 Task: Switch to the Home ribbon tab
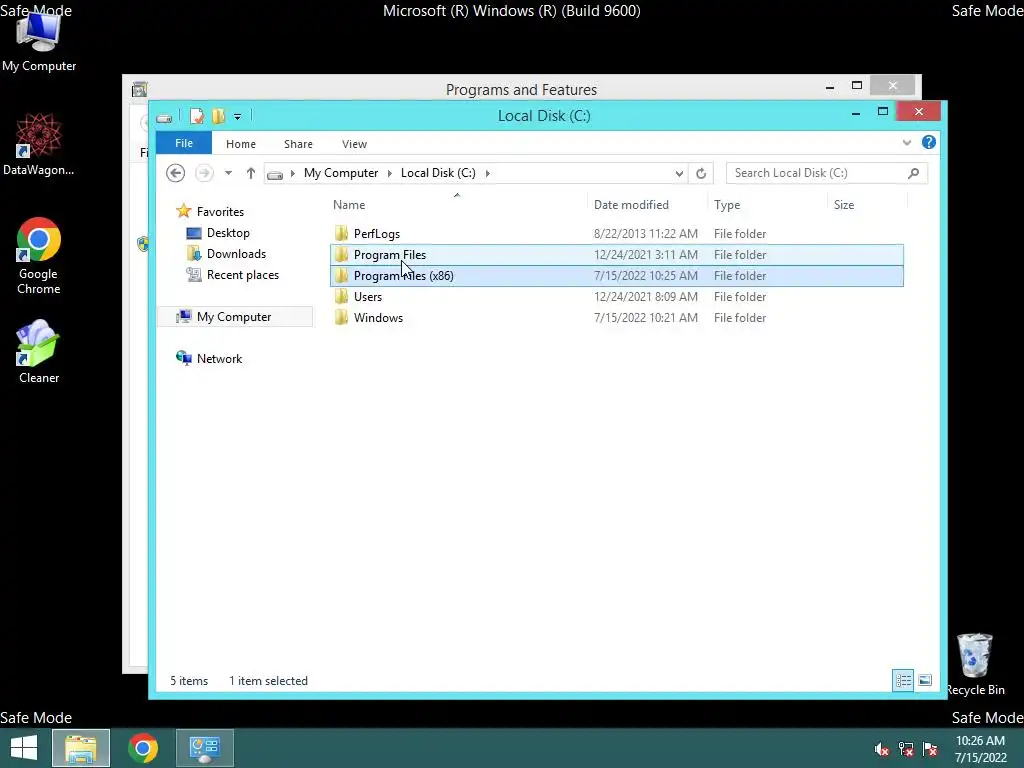tap(241, 144)
